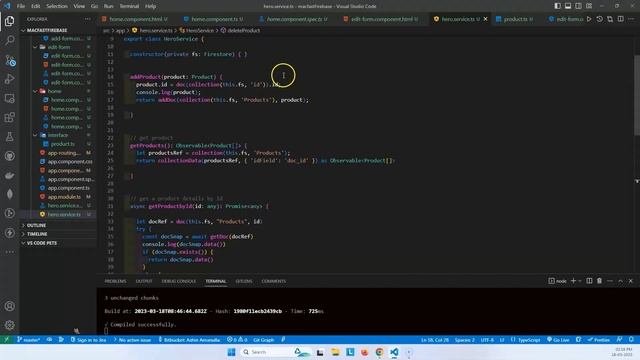This screenshot has width=640, height=360.
Task: Toggle primary side bar layout button
Action: (x=558, y=6)
